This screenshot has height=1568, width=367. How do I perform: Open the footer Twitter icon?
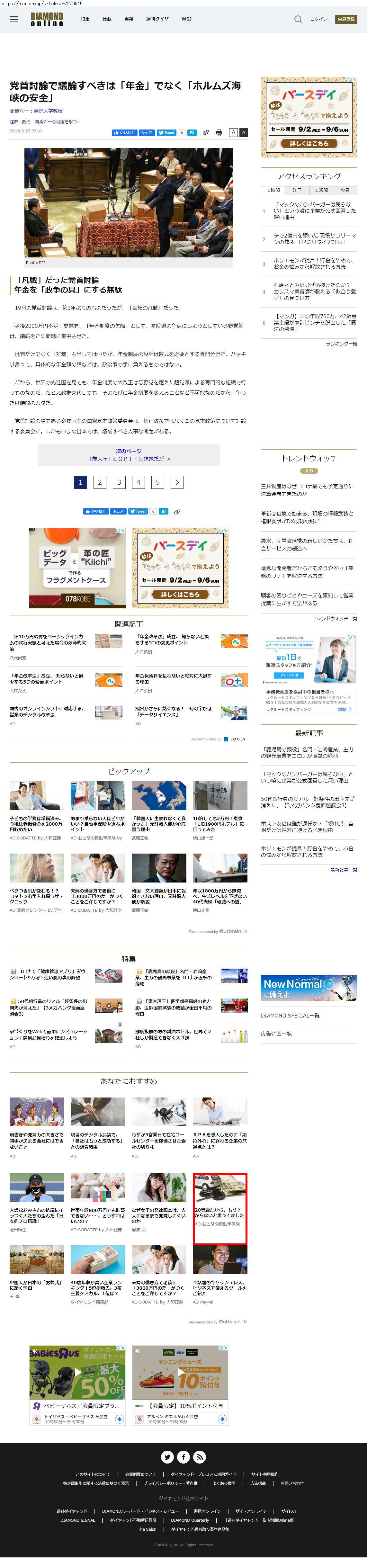[167, 1456]
